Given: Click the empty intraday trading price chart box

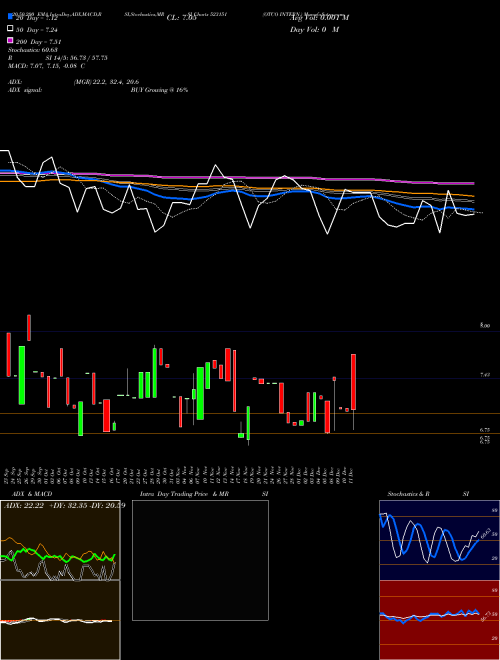Looking at the screenshot, I should tap(200, 560).
